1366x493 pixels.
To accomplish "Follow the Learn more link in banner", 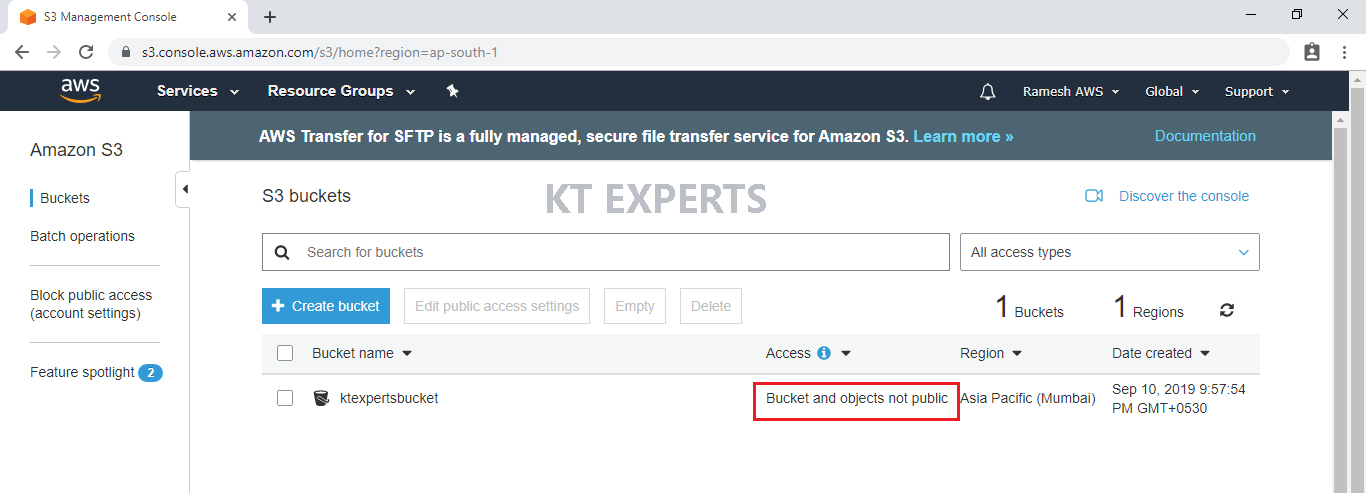I will [963, 136].
